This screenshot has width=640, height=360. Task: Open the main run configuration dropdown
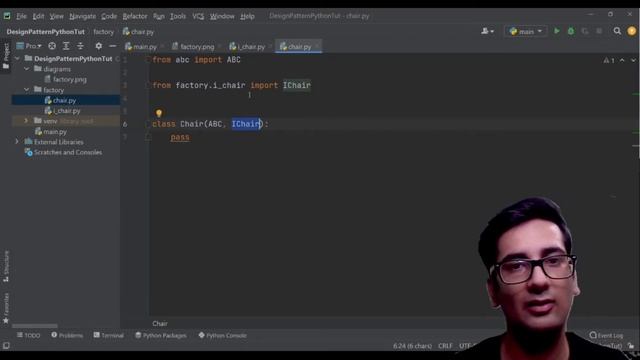(526, 31)
